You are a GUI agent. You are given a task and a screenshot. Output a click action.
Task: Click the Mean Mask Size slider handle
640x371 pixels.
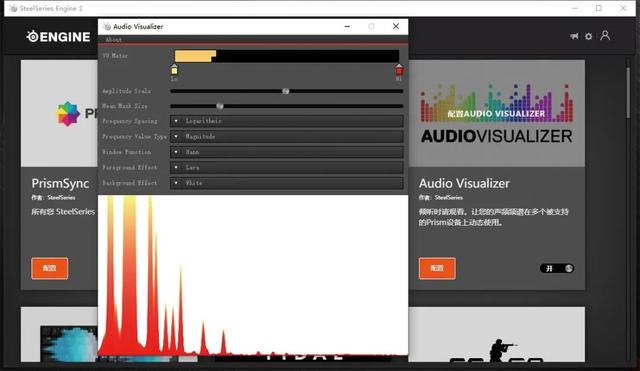coord(220,106)
